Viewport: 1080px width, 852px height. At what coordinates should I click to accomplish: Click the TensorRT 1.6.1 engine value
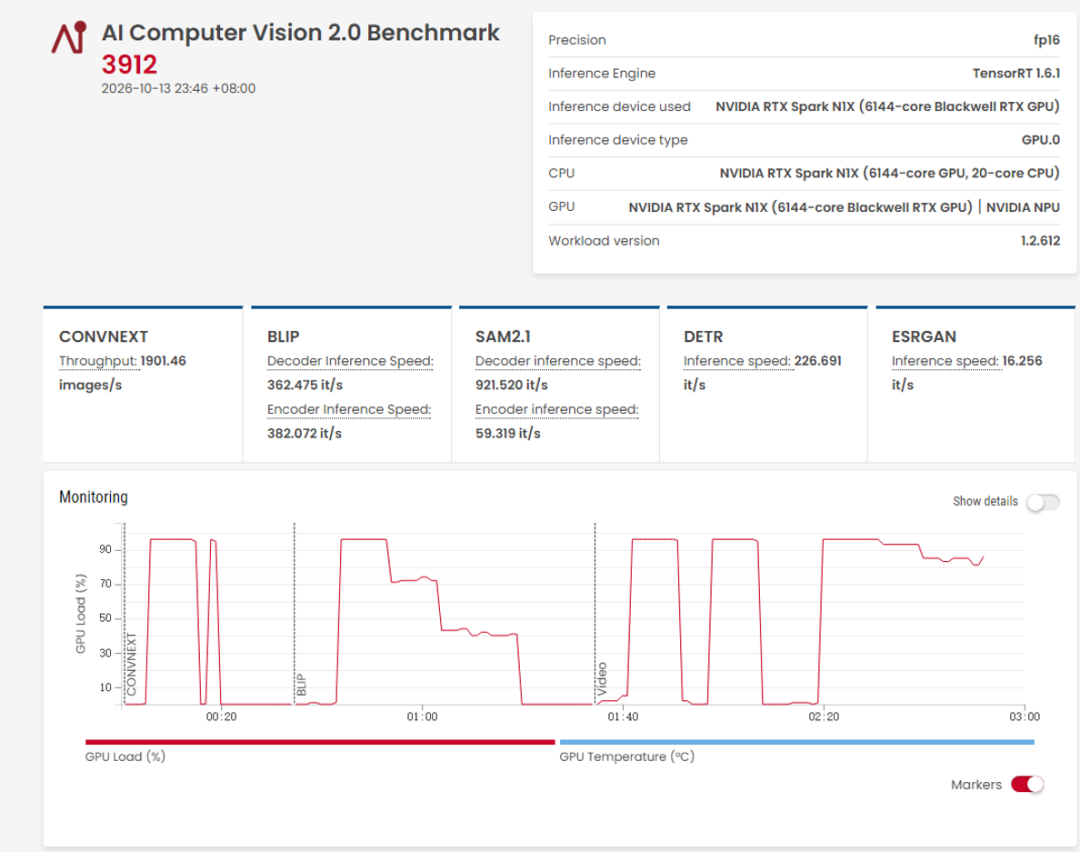click(1016, 73)
